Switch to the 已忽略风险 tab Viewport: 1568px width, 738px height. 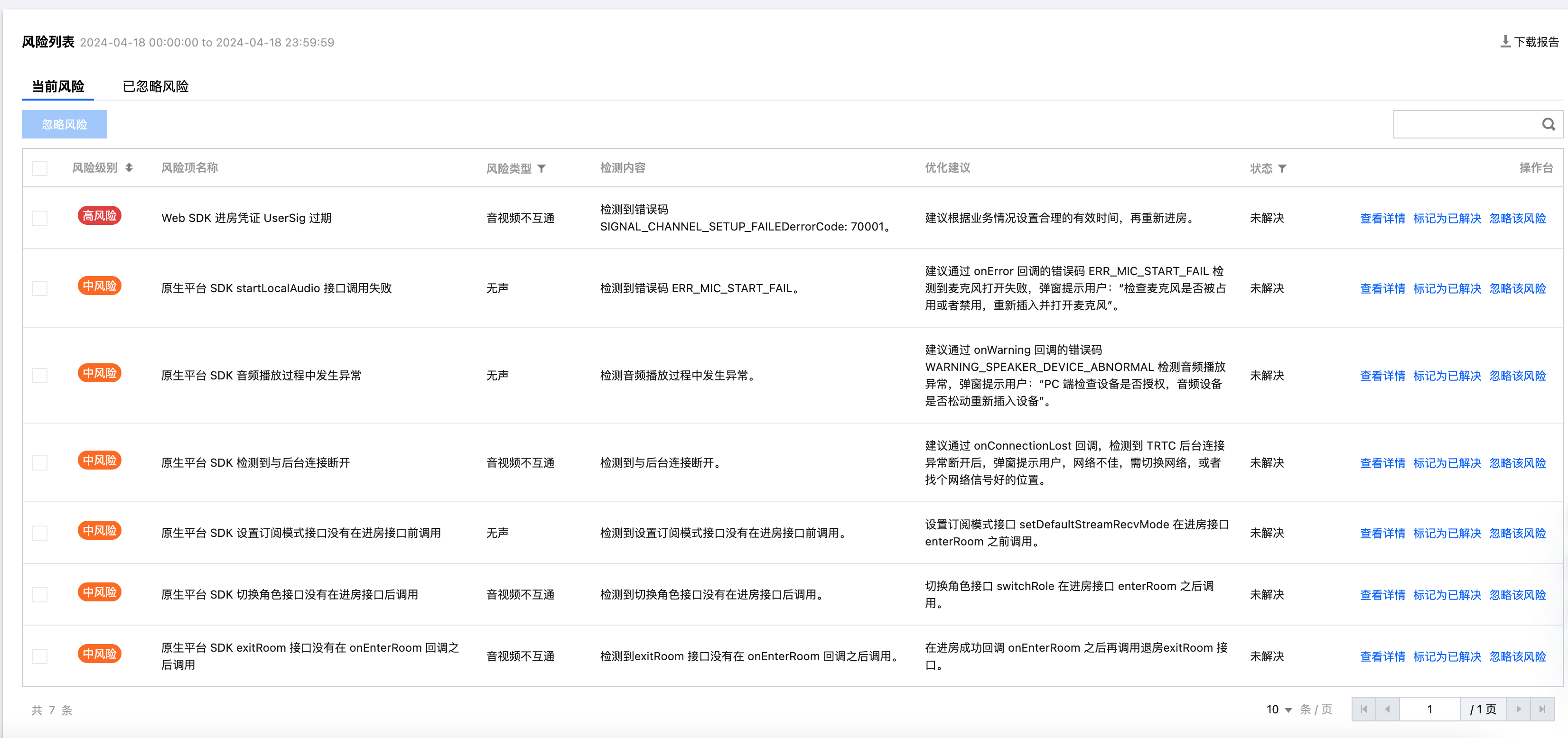click(x=156, y=86)
